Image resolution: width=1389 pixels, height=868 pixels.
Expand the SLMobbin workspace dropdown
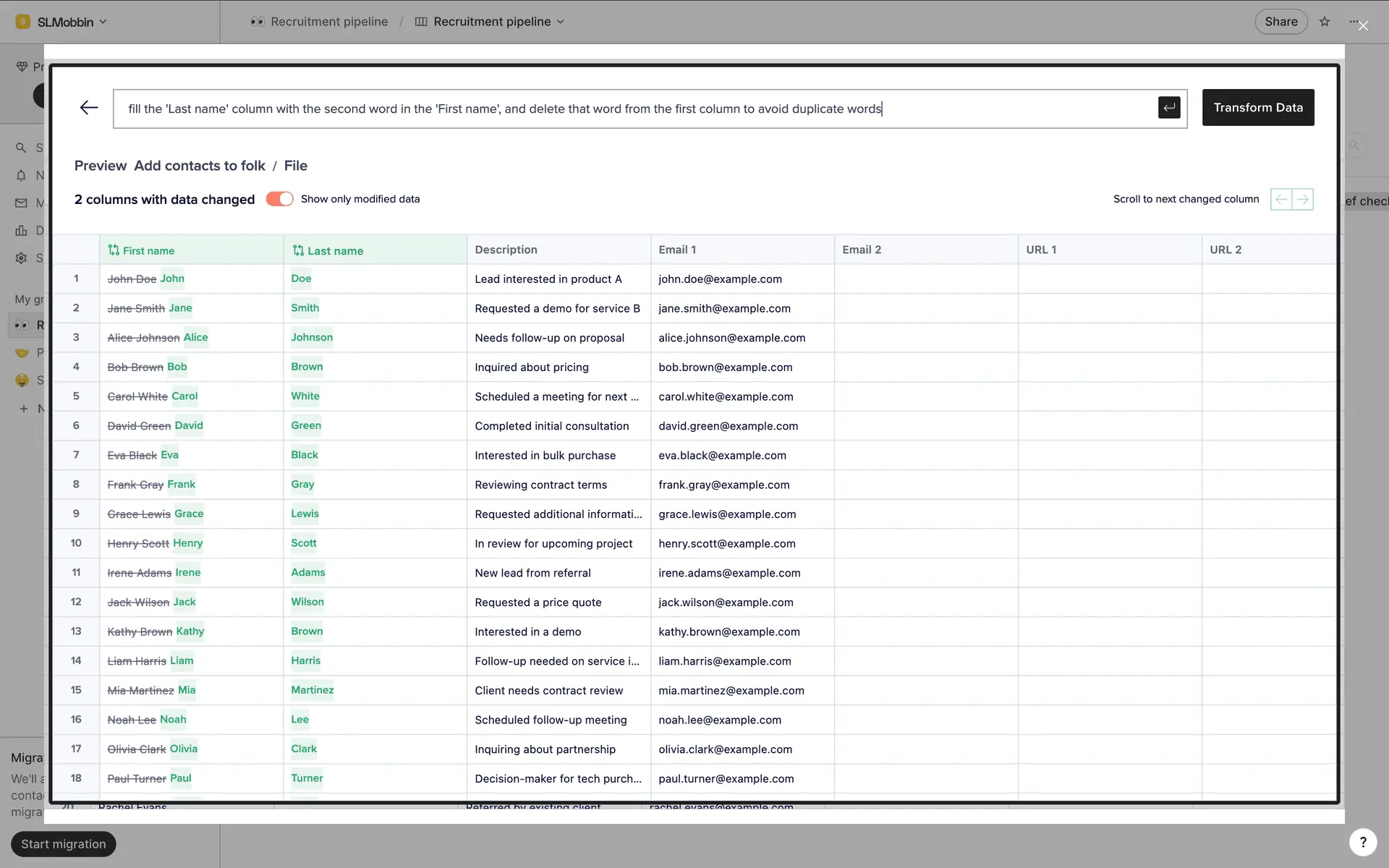[x=64, y=22]
